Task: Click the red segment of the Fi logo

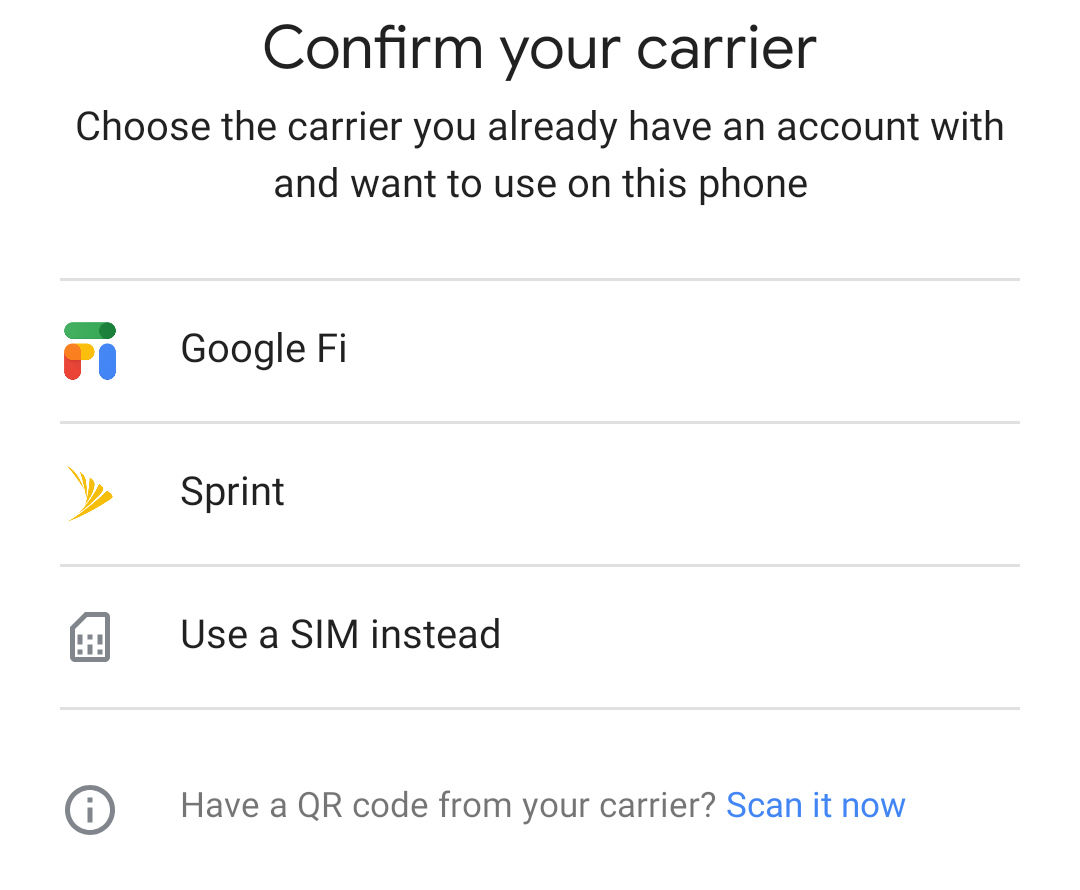Action: [72, 370]
